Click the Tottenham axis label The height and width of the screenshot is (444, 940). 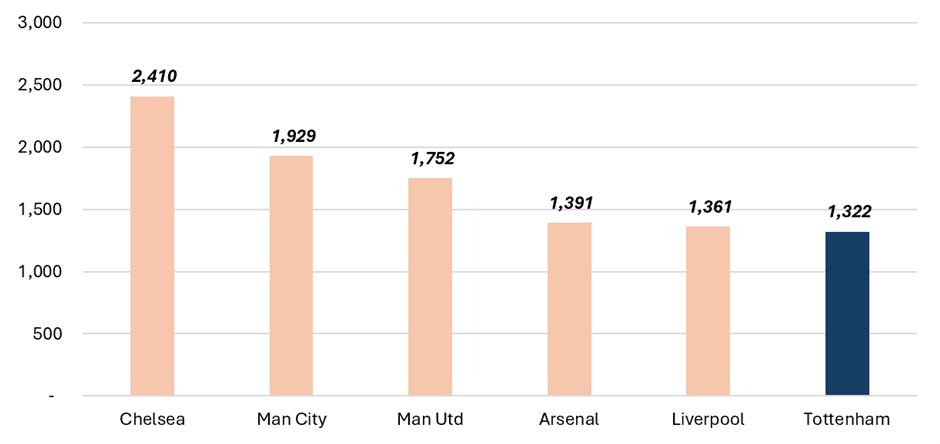847,419
